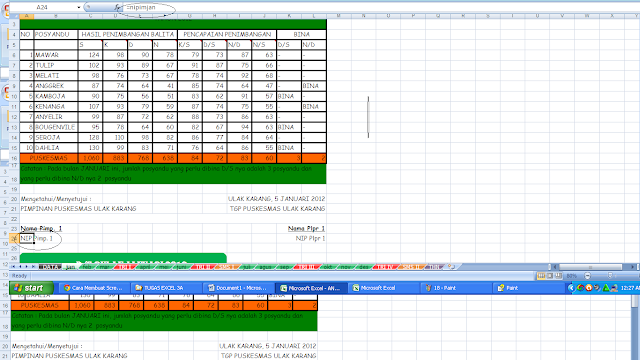Switch to the juli sheet tab
The height and width of the screenshot is (360, 640).
[247, 267]
